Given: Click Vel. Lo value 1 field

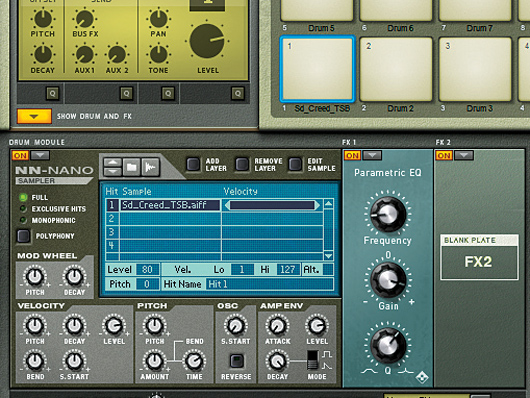Looking at the screenshot, I should tap(242, 270).
